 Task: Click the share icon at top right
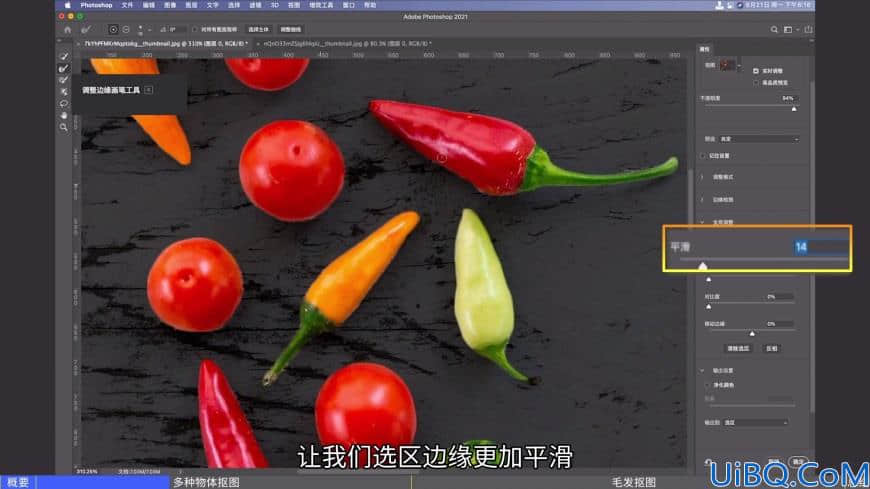[x=808, y=29]
